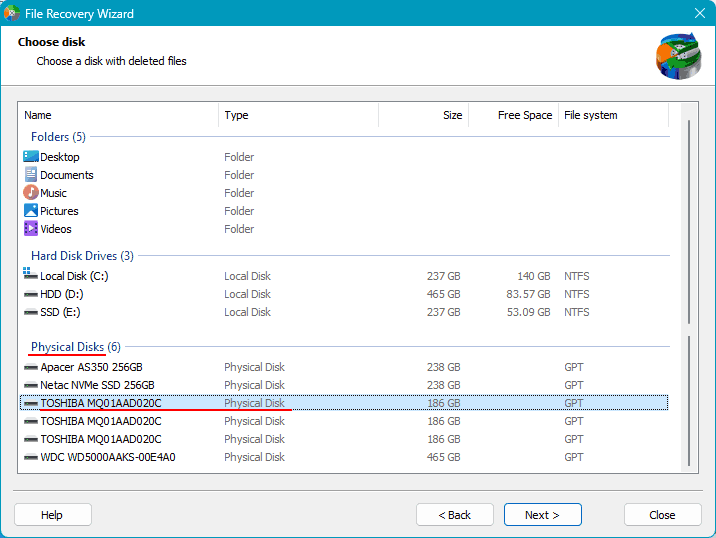Select the Pictures folder icon

pyautogui.click(x=31, y=211)
